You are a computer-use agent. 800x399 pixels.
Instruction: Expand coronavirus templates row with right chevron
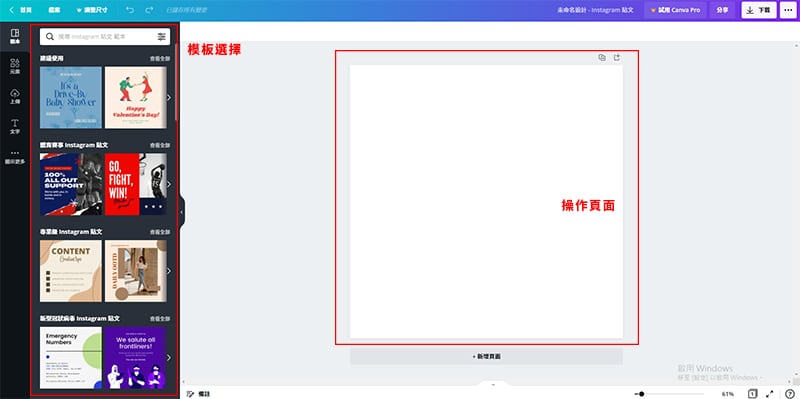tap(169, 358)
